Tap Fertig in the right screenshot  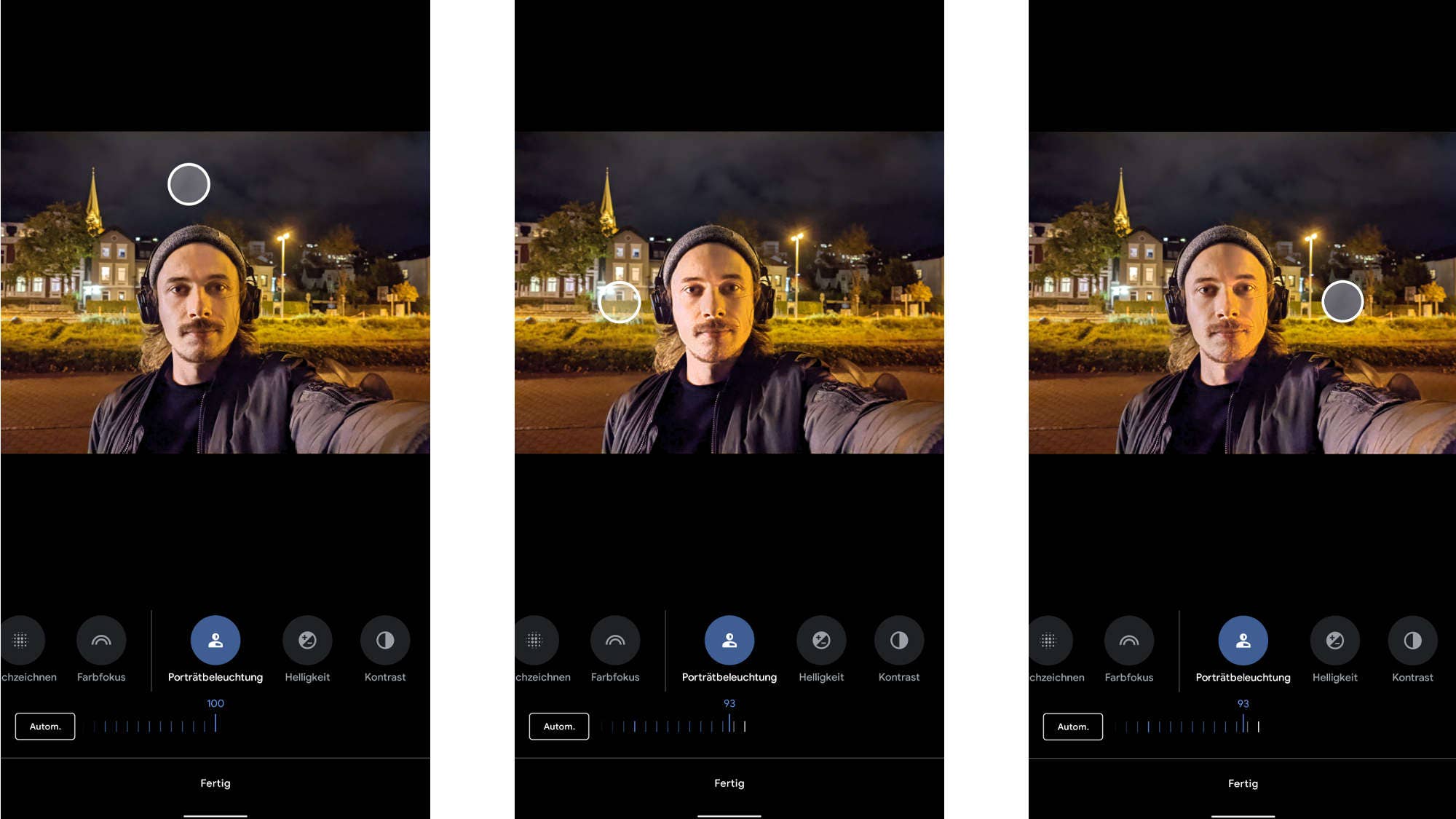1243,783
